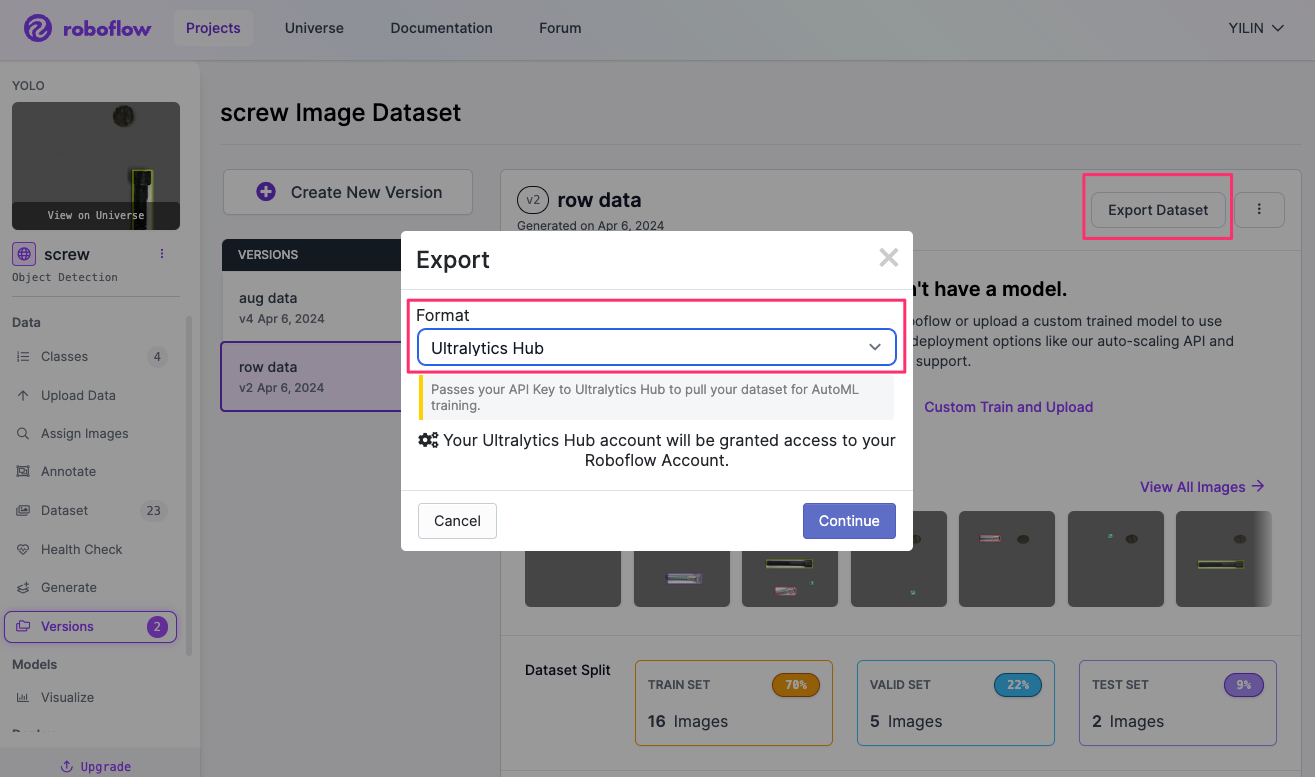Click the Health Check heart icon
The width and height of the screenshot is (1315, 777).
(x=23, y=550)
